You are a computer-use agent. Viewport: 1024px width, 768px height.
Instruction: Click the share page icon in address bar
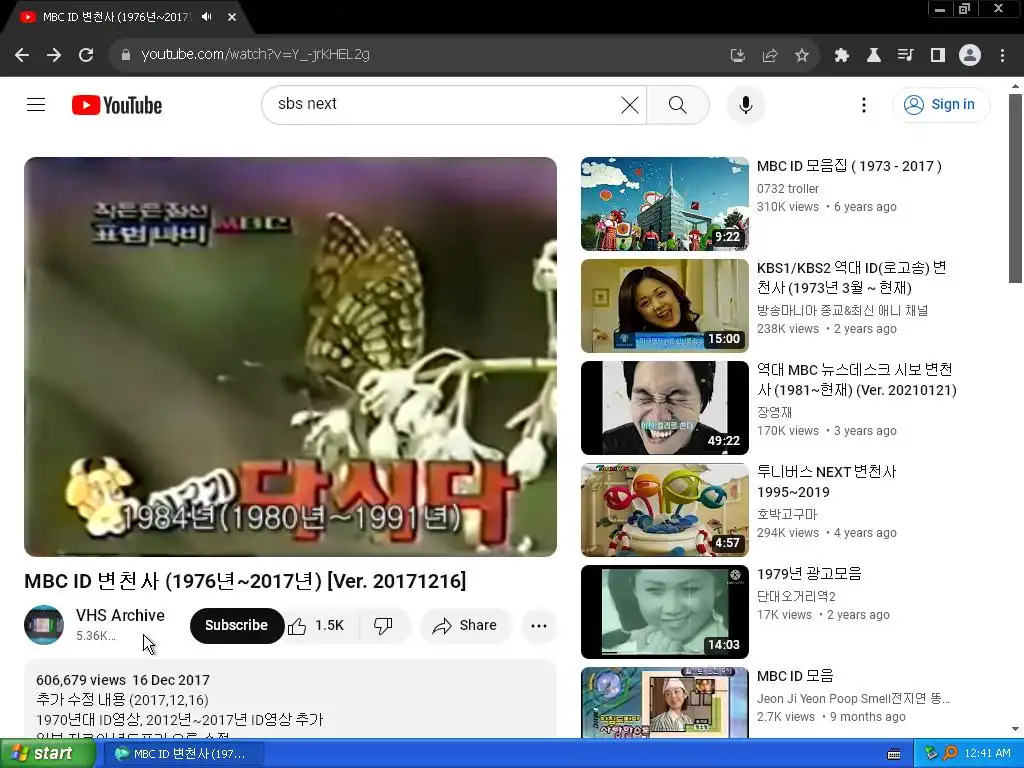pyautogui.click(x=769, y=56)
